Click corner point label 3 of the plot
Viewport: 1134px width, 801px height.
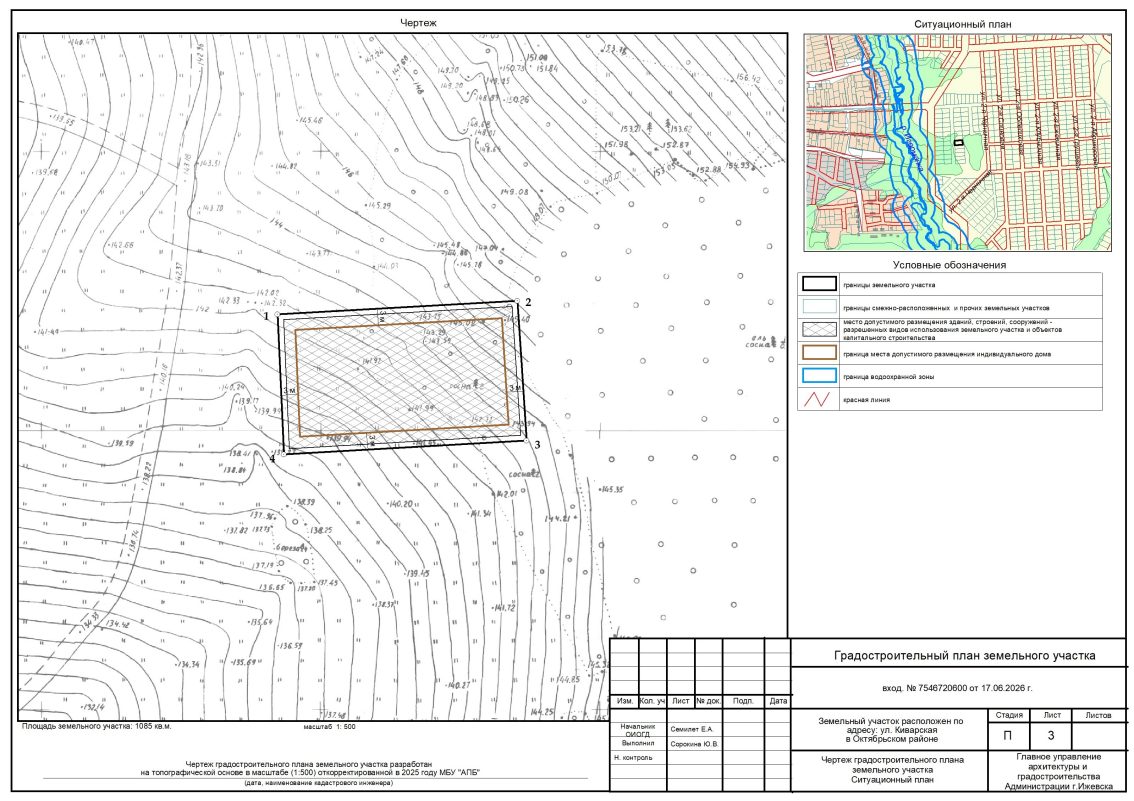coord(537,445)
